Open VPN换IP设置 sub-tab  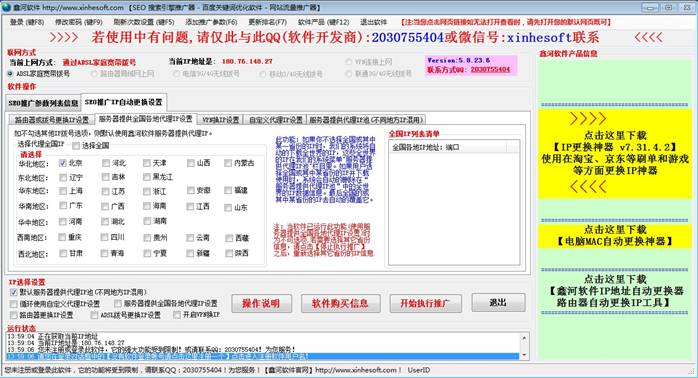[x=220, y=120]
